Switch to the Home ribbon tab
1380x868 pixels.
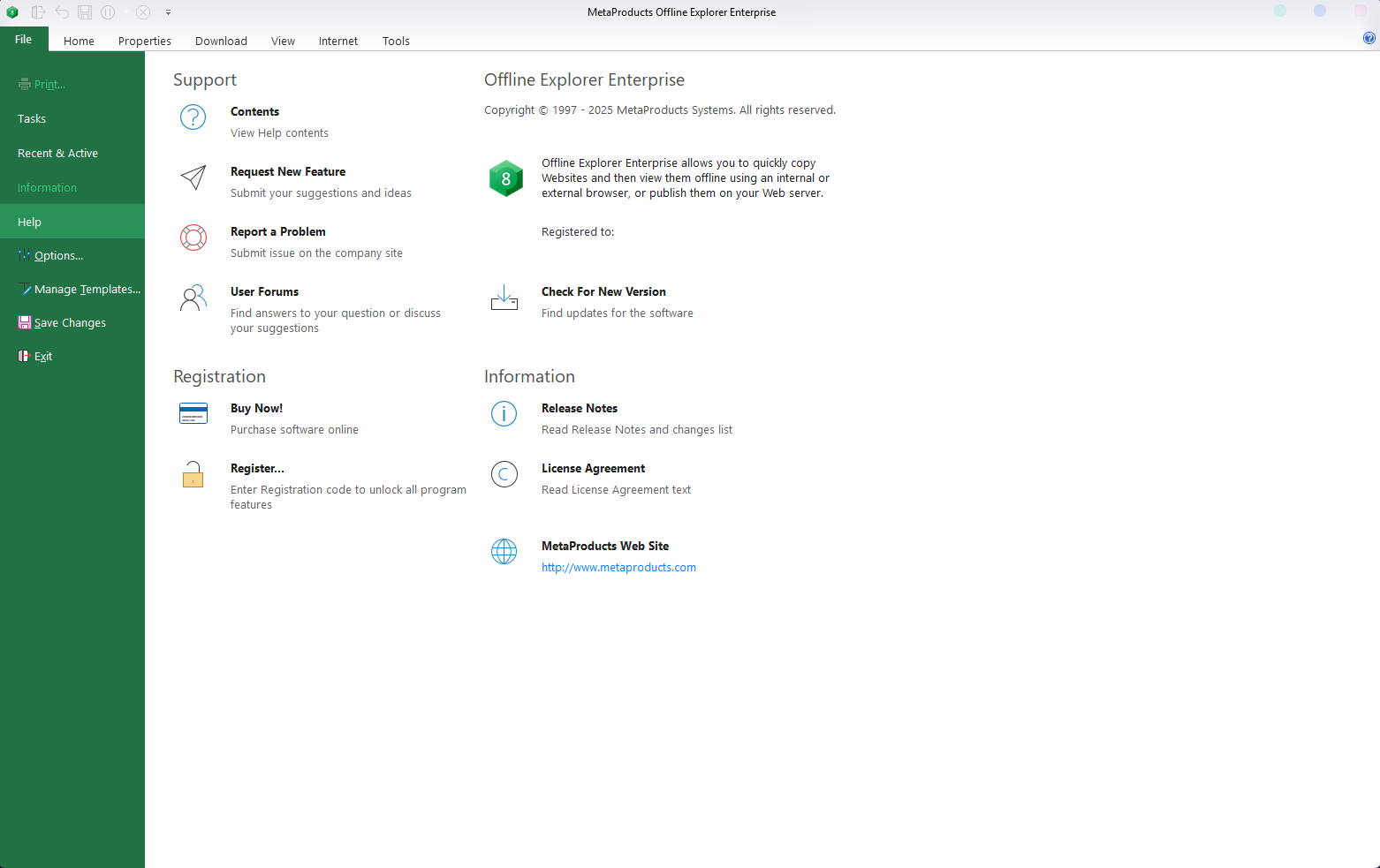point(79,41)
